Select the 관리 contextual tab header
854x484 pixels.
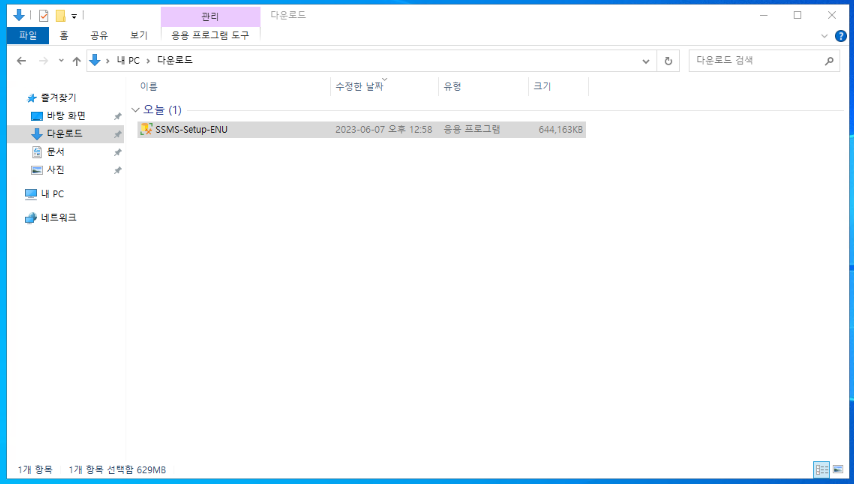pos(210,17)
